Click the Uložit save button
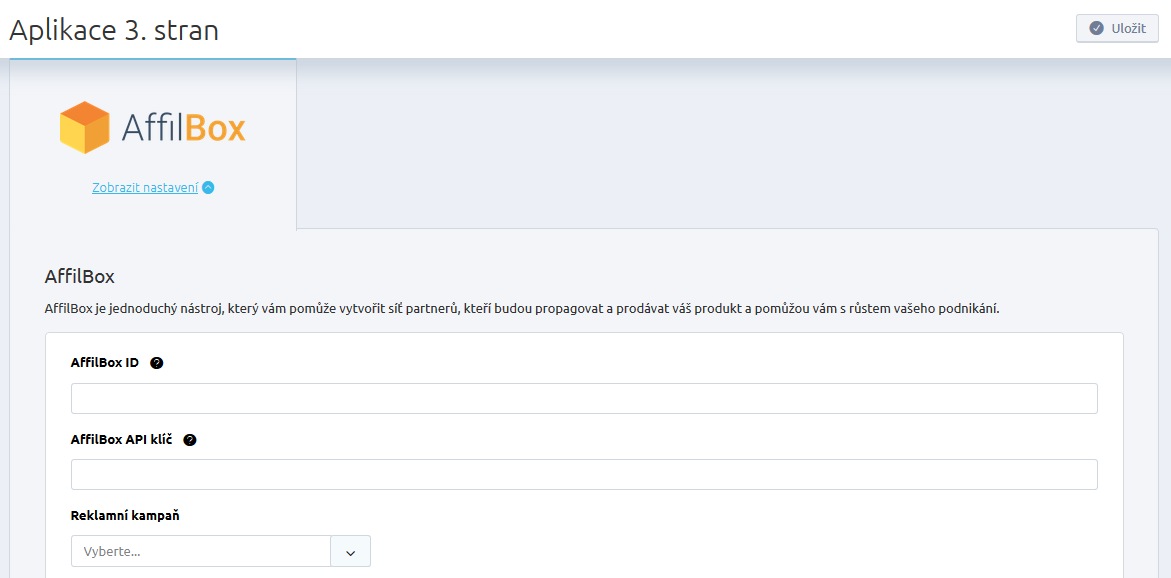 click(1116, 28)
